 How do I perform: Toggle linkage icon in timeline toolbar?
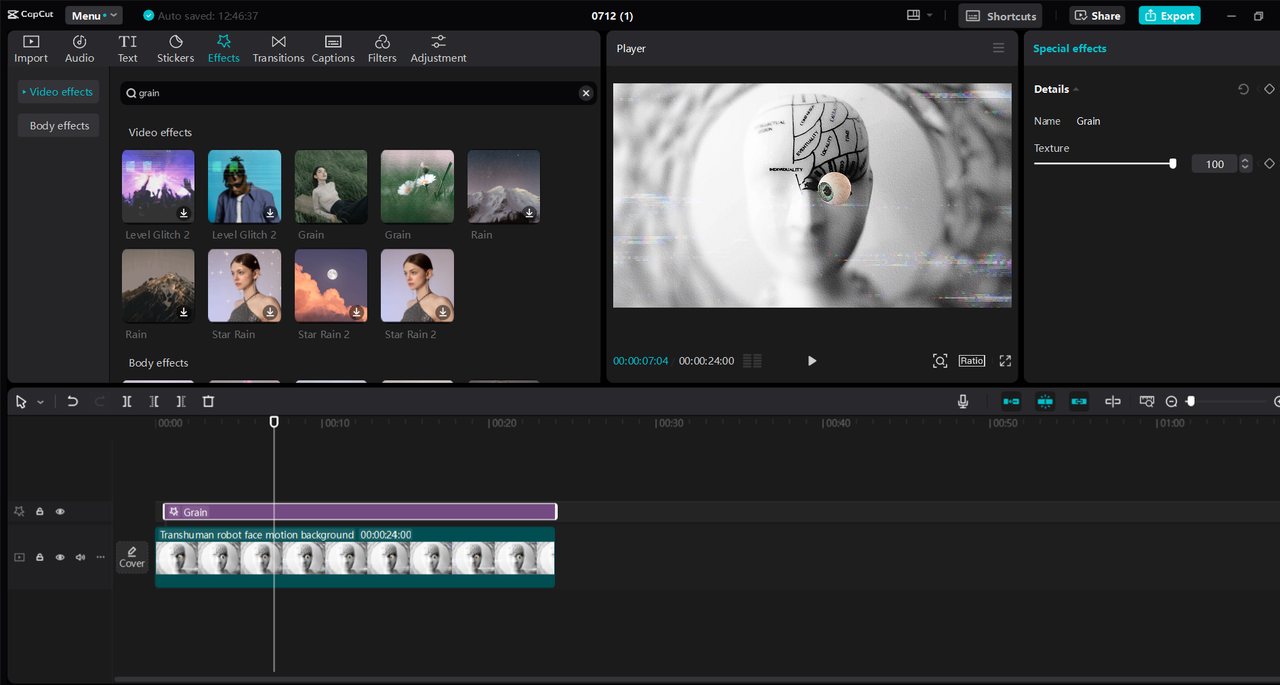(x=1079, y=401)
